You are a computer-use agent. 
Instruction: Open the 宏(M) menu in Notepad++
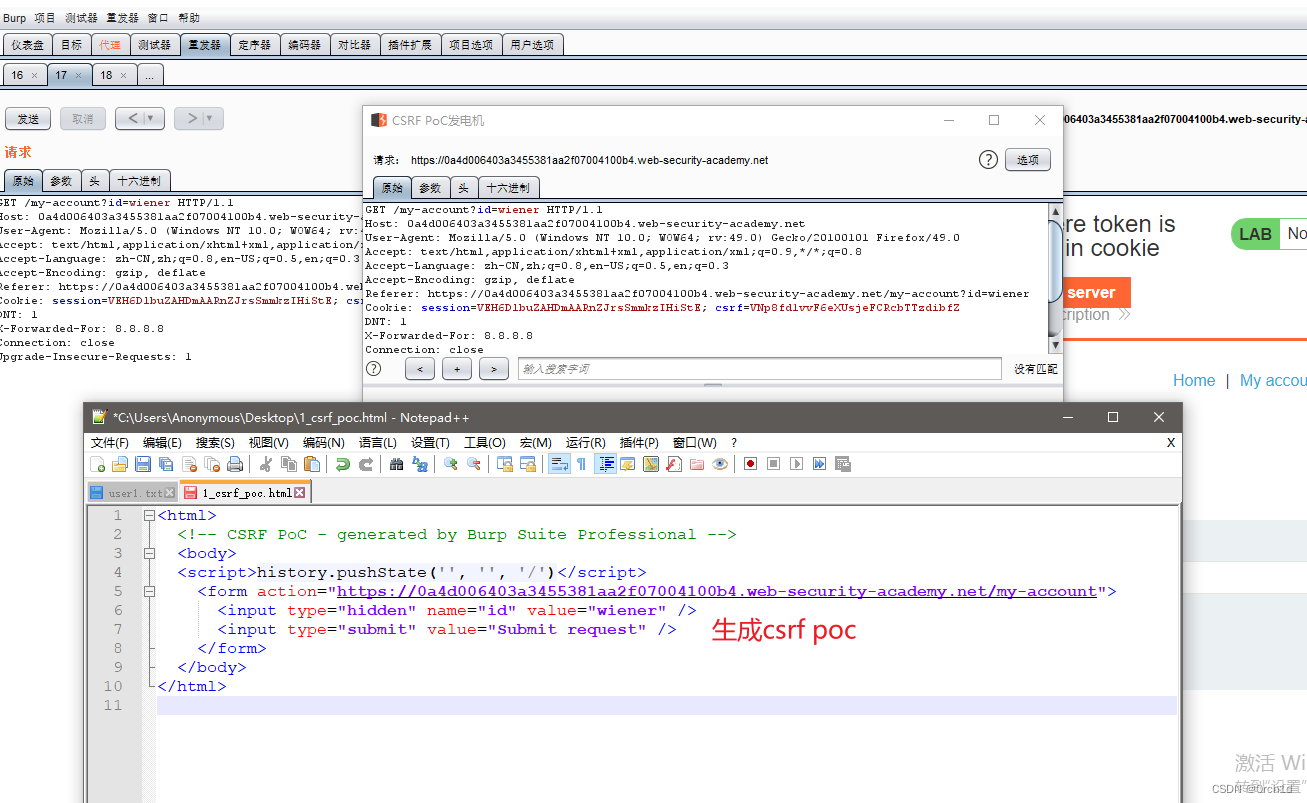coord(535,442)
